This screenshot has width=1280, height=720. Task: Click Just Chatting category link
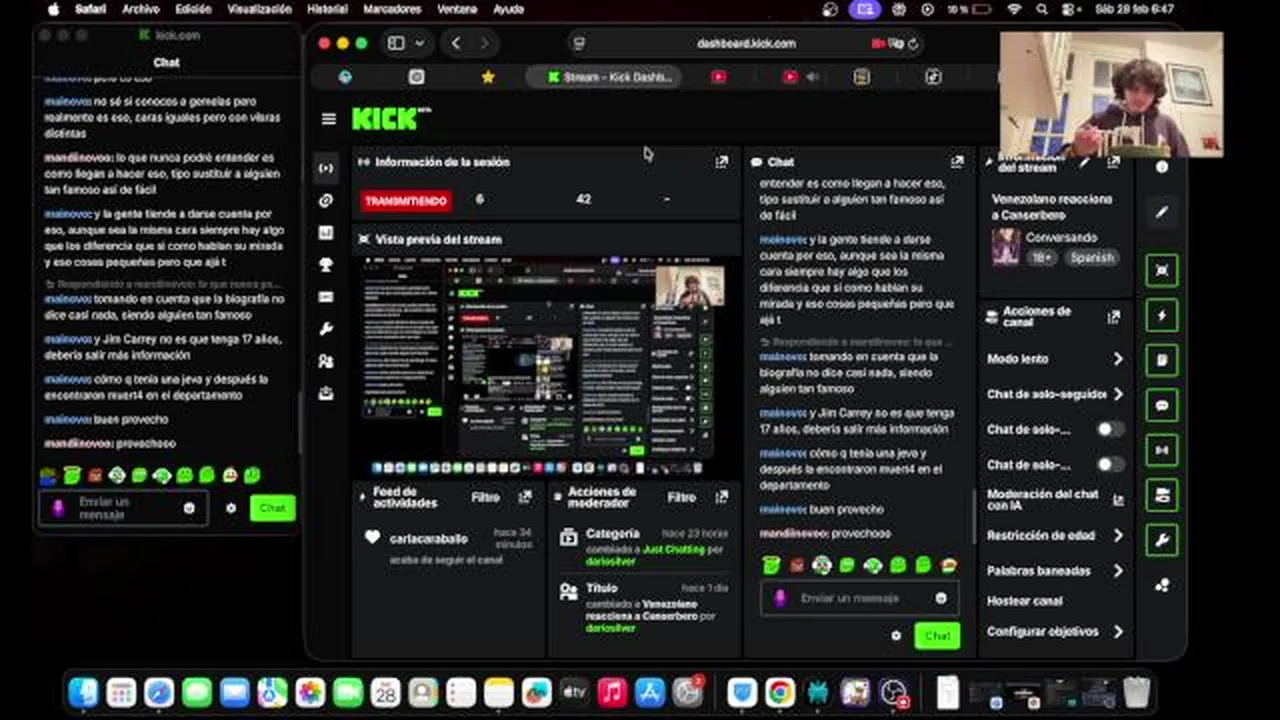(x=674, y=549)
